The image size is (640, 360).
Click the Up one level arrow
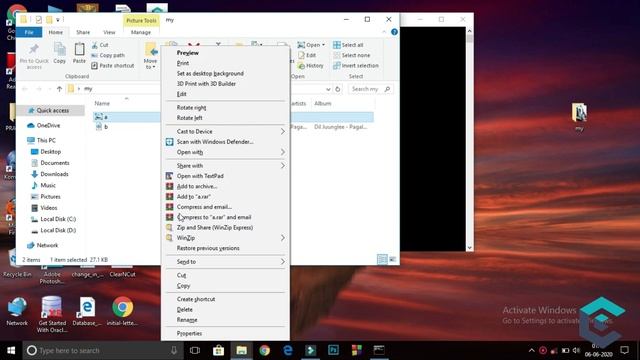tap(60, 89)
